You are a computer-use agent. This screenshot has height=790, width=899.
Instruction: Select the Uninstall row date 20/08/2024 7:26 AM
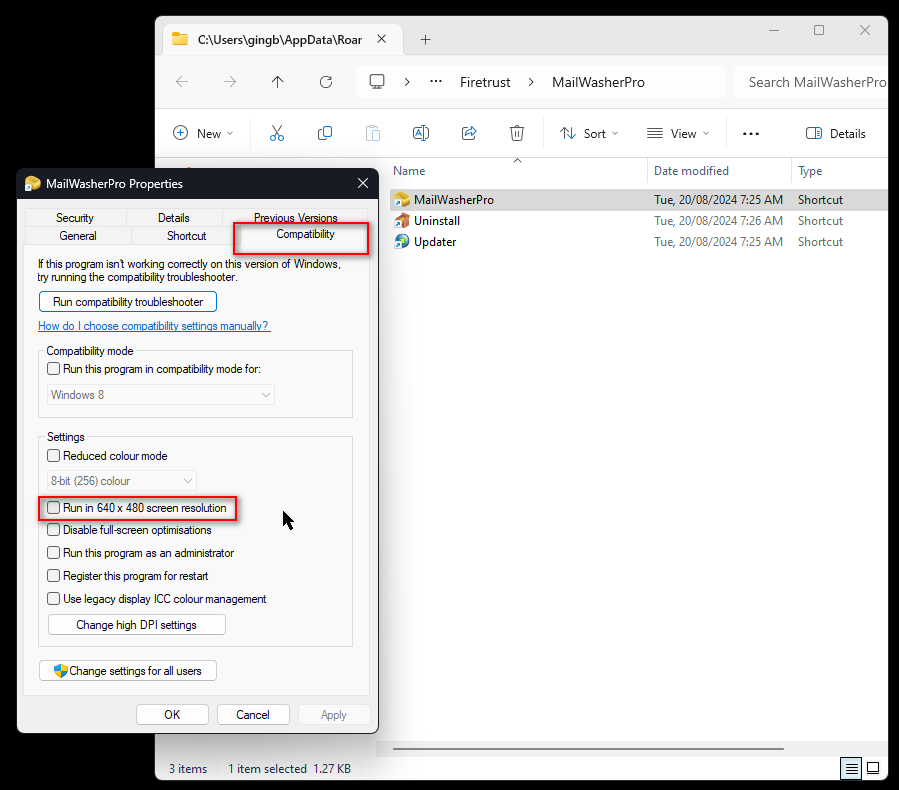tap(718, 221)
